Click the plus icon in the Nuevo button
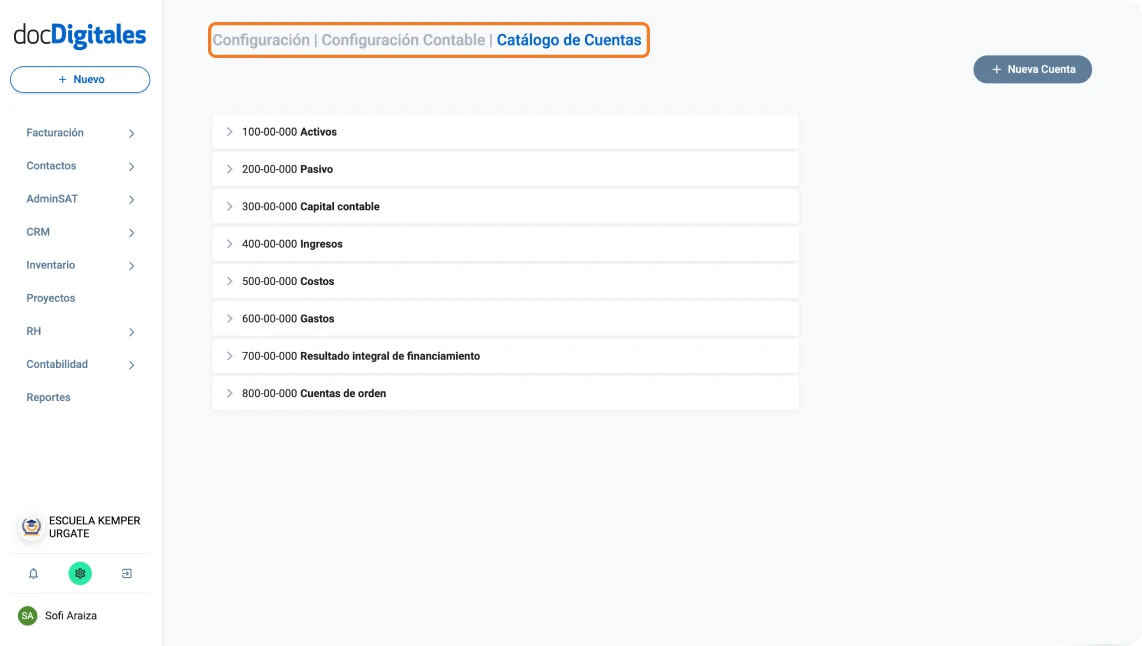Image resolution: width=1142 pixels, height=646 pixels. click(62, 79)
